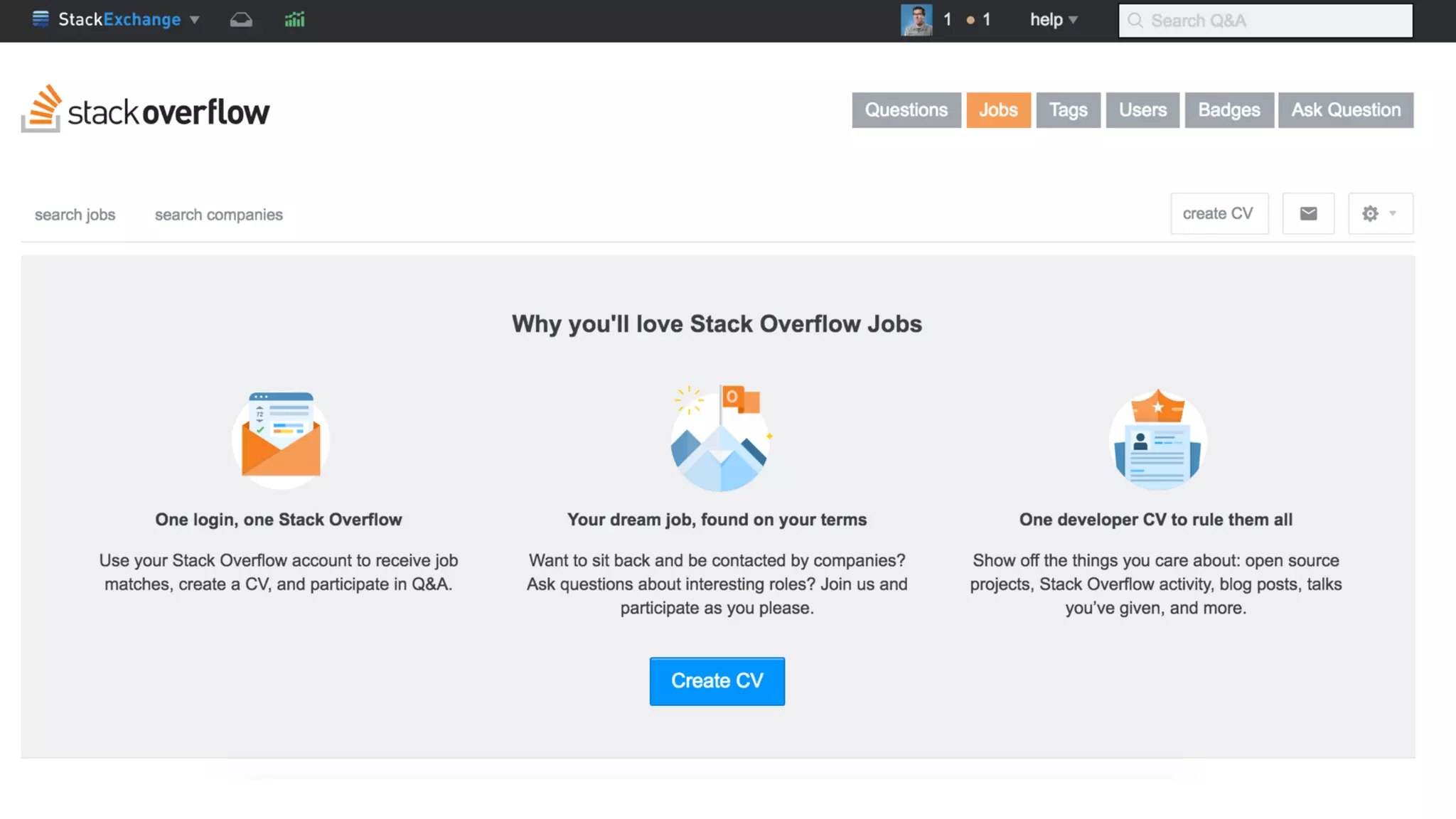This screenshot has height=819, width=1456.
Task: Switch to the Questions tab
Action: 906,110
